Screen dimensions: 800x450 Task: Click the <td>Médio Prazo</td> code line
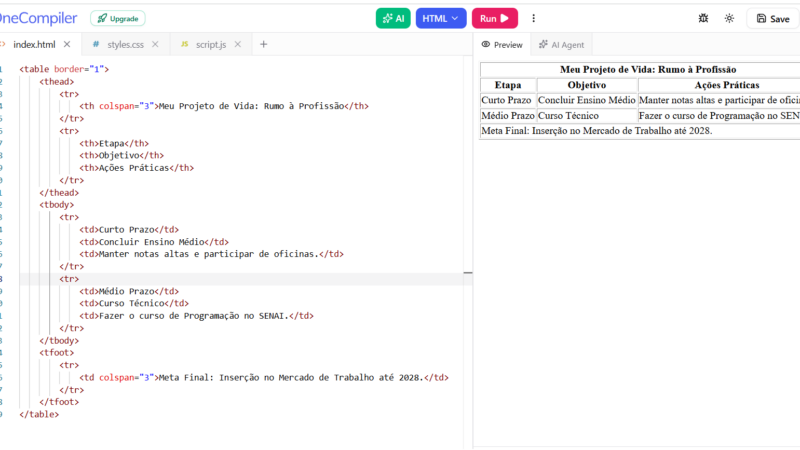click(x=129, y=291)
